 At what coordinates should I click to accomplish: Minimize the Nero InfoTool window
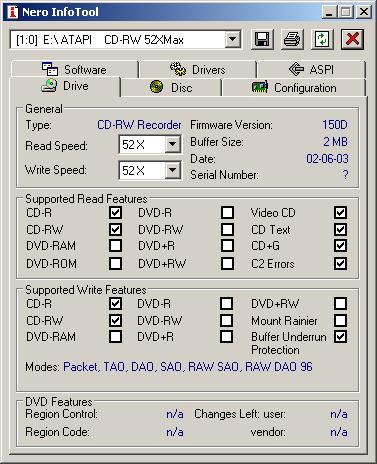[329, 12]
